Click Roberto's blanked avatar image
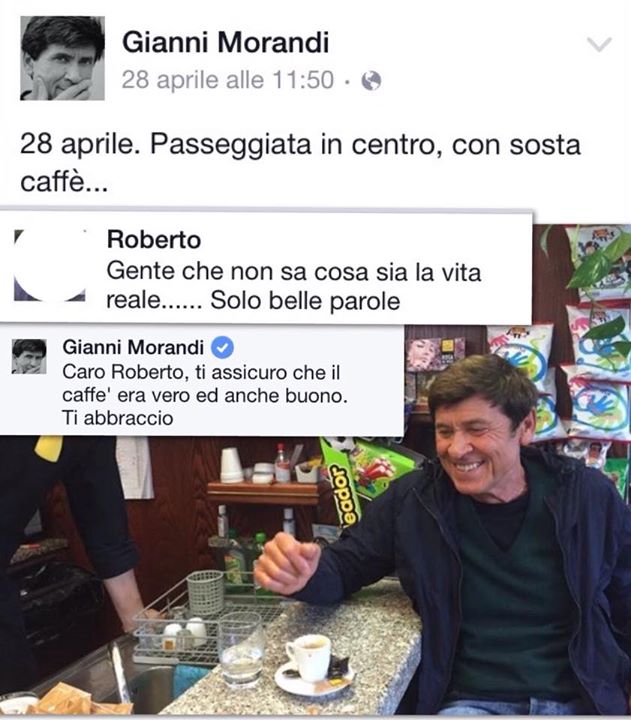 click(50, 265)
